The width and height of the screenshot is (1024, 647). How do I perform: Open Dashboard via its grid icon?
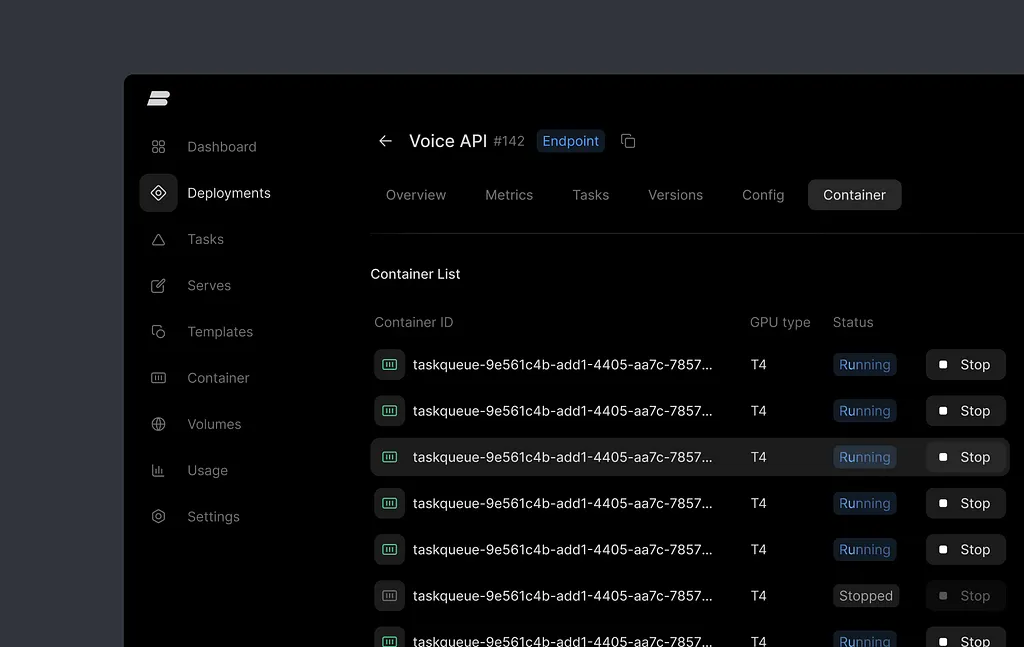[158, 147]
